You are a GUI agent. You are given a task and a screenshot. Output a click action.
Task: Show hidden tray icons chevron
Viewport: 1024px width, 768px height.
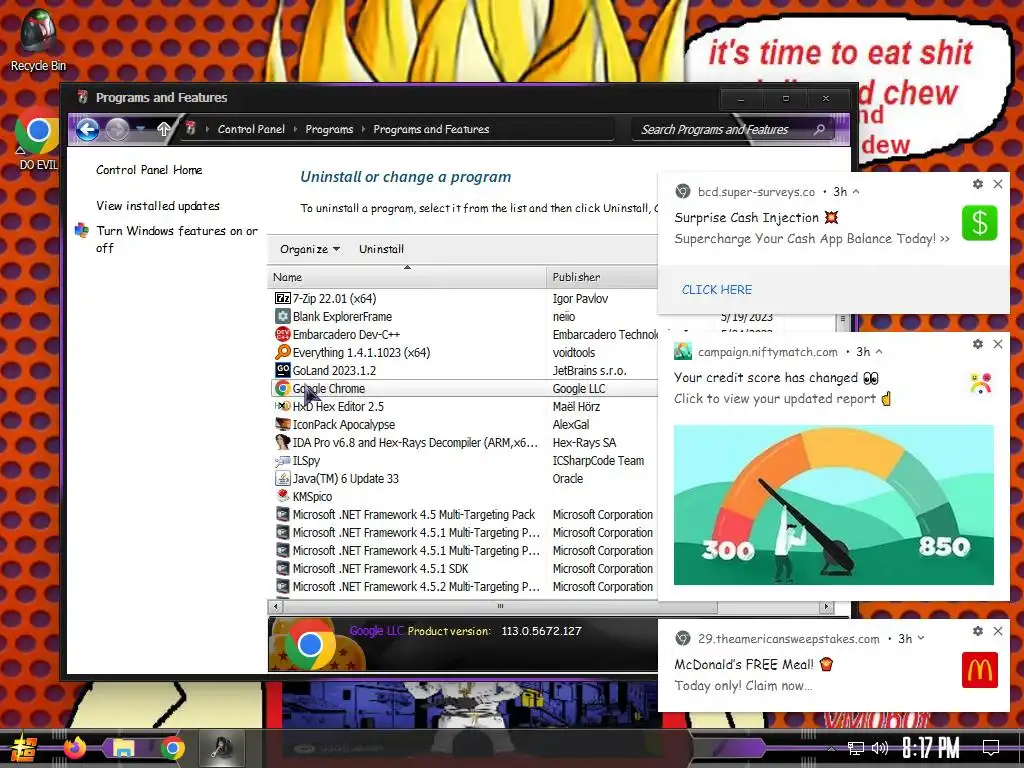click(831, 748)
